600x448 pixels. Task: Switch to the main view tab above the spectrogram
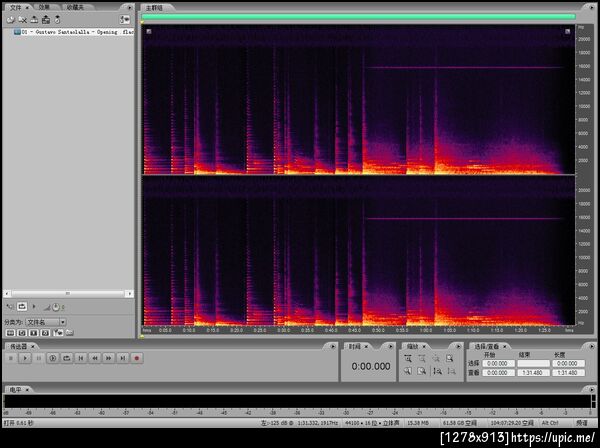[154, 7]
